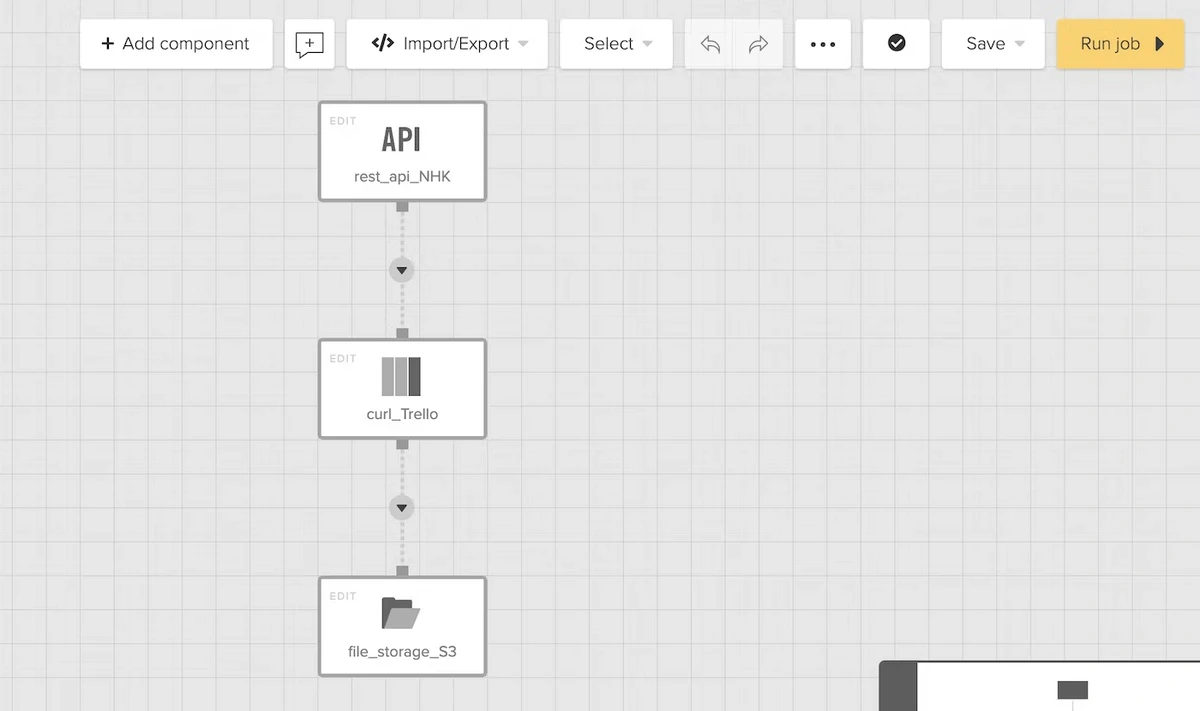Undo the last action
The height and width of the screenshot is (711, 1200).
[710, 44]
